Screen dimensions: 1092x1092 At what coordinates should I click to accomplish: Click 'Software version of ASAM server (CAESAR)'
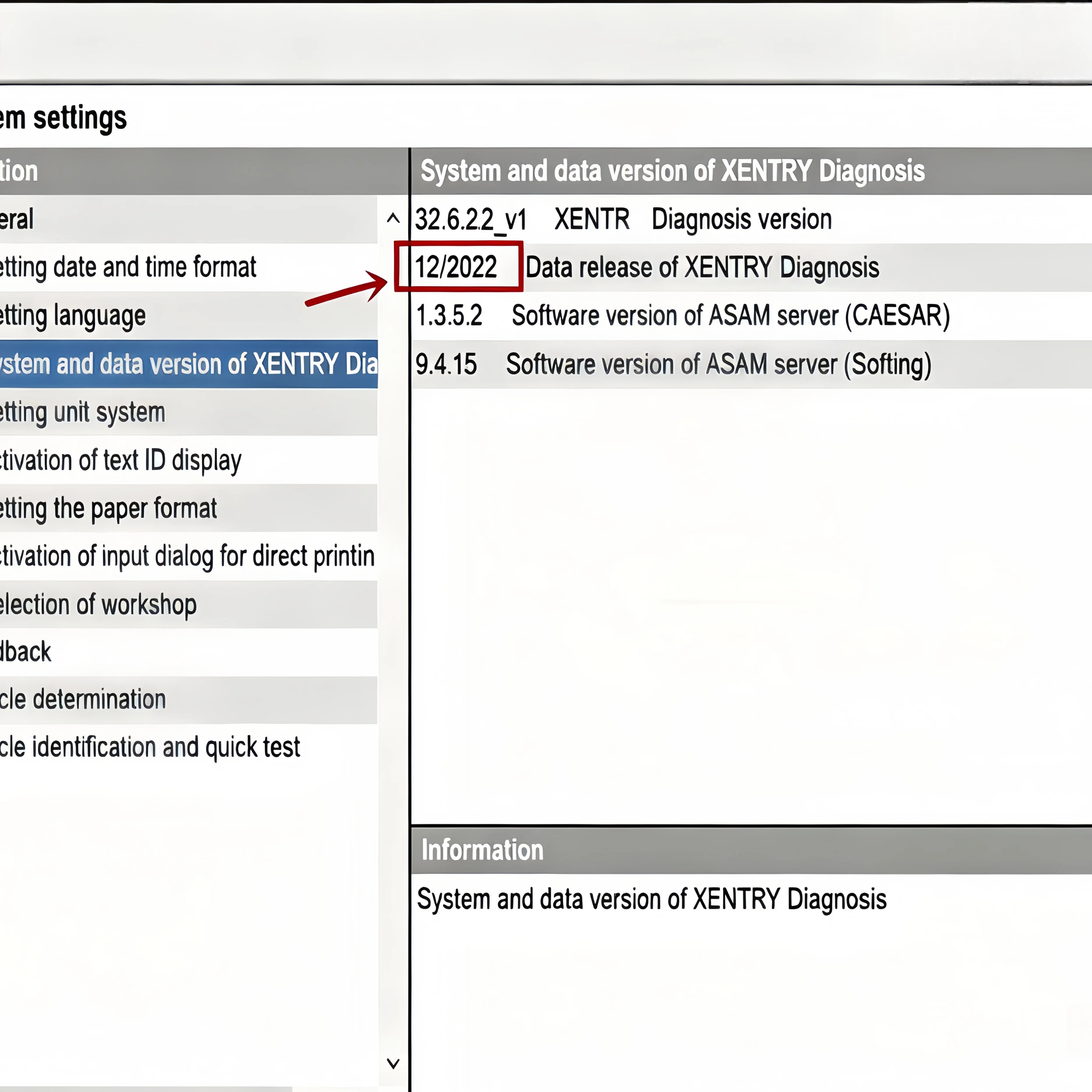[731, 316]
